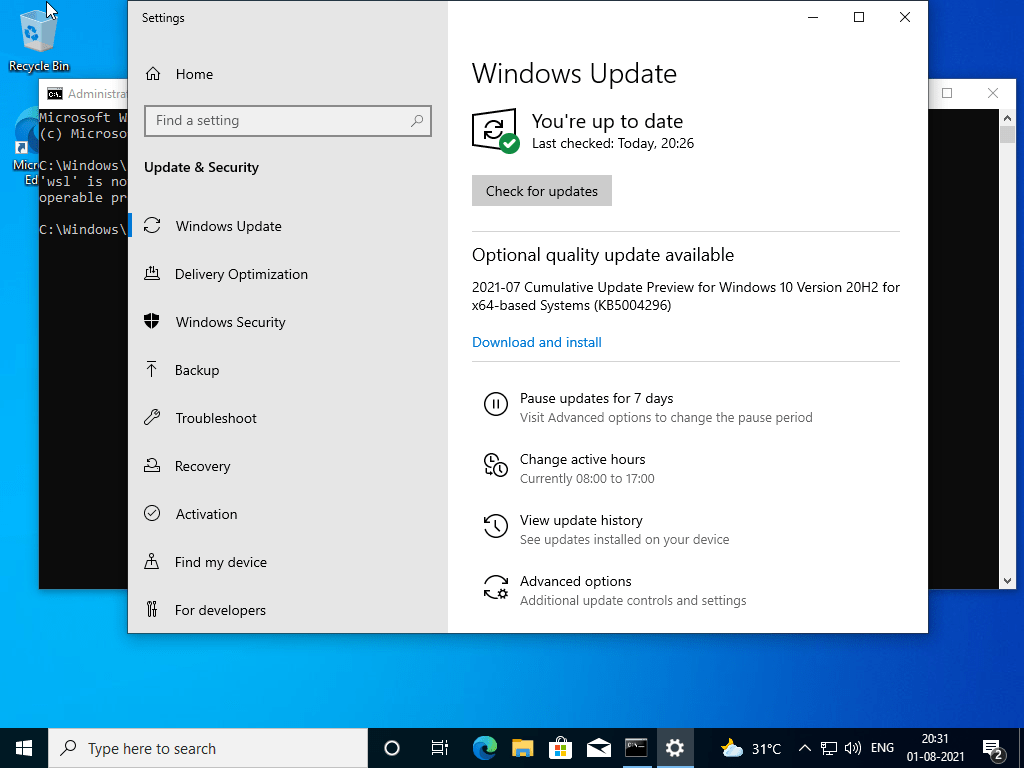
Task: Expand Advanced options for updates
Action: pyautogui.click(x=575, y=582)
